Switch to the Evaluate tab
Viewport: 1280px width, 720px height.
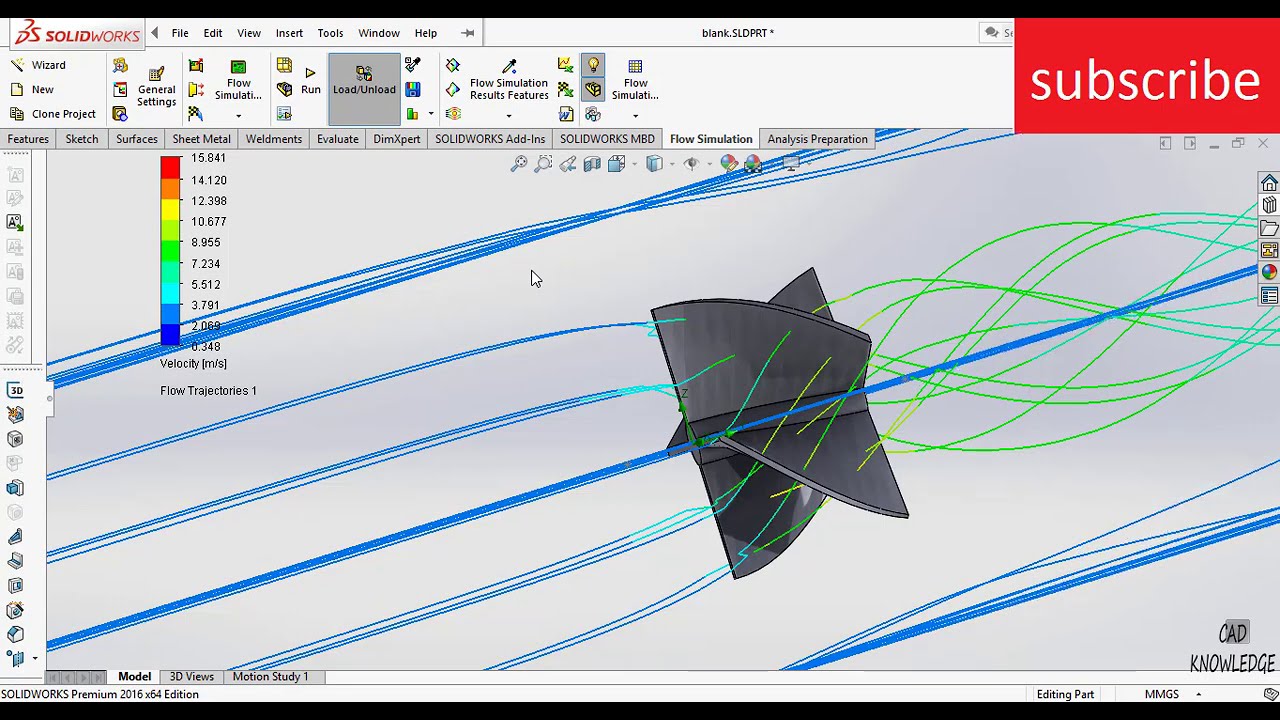click(338, 139)
